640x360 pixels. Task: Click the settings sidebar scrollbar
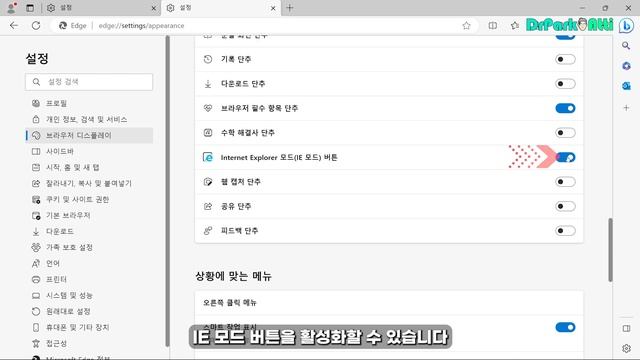167,191
